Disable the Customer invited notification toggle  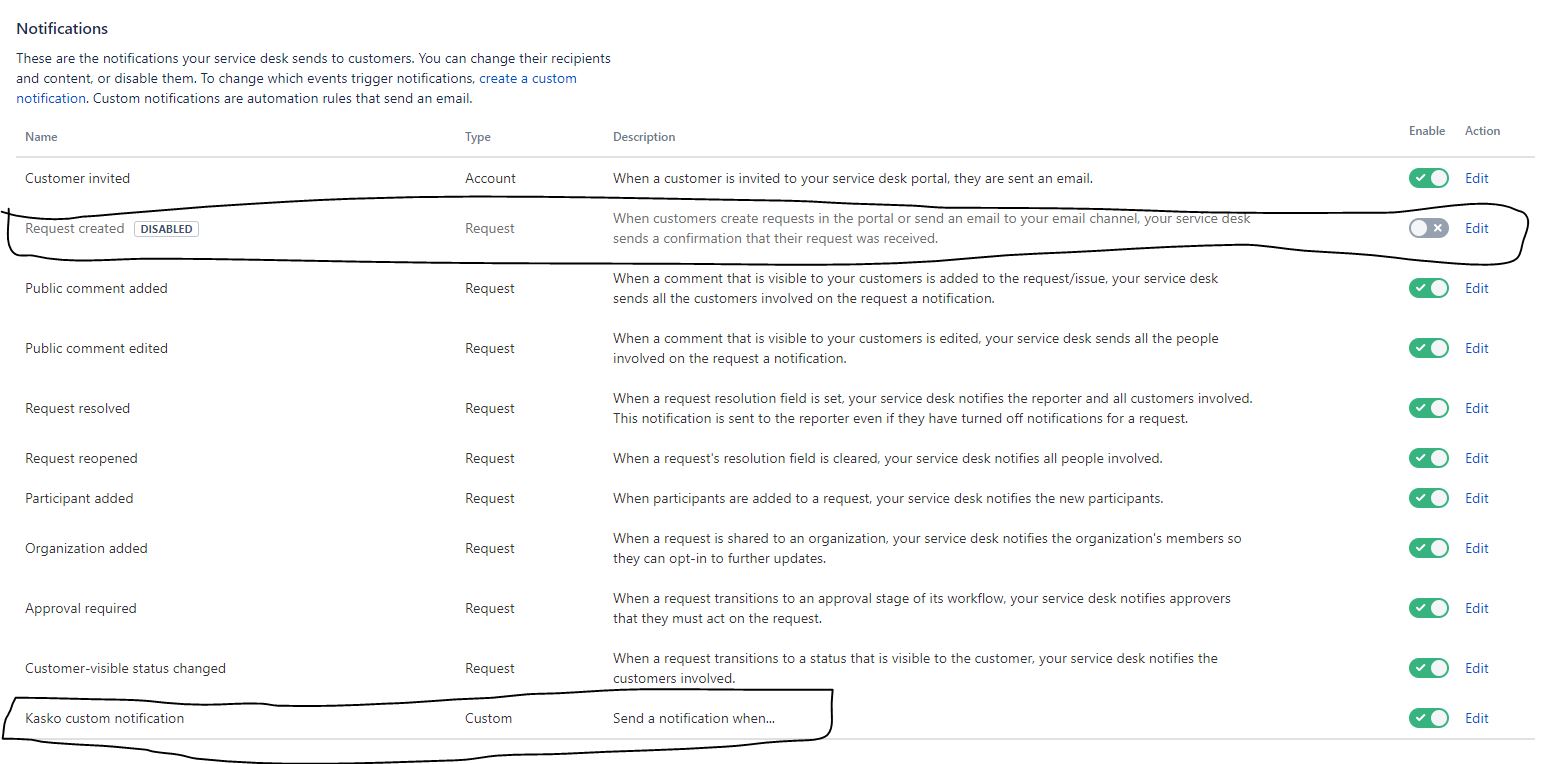pyautogui.click(x=1428, y=178)
